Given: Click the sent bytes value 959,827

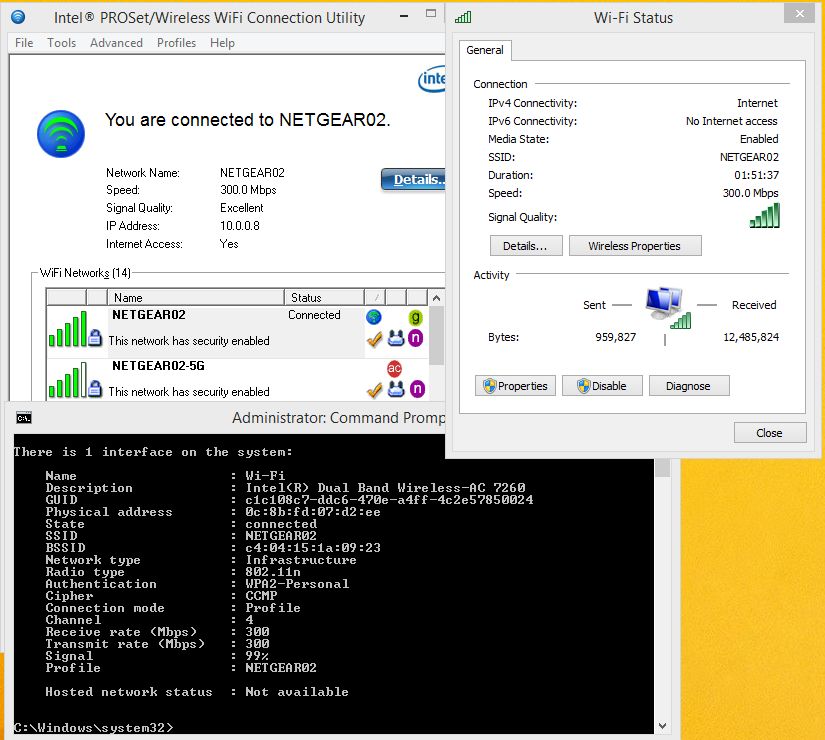Looking at the screenshot, I should click(616, 337).
